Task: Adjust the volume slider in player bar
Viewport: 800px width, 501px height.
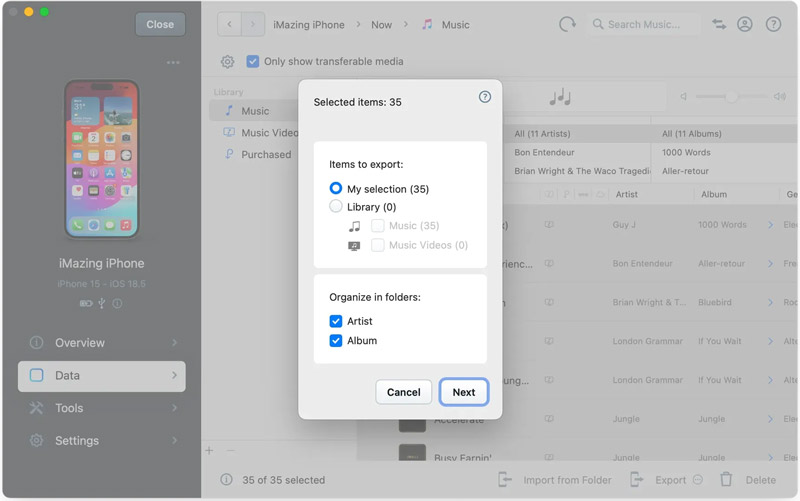Action: [x=731, y=96]
